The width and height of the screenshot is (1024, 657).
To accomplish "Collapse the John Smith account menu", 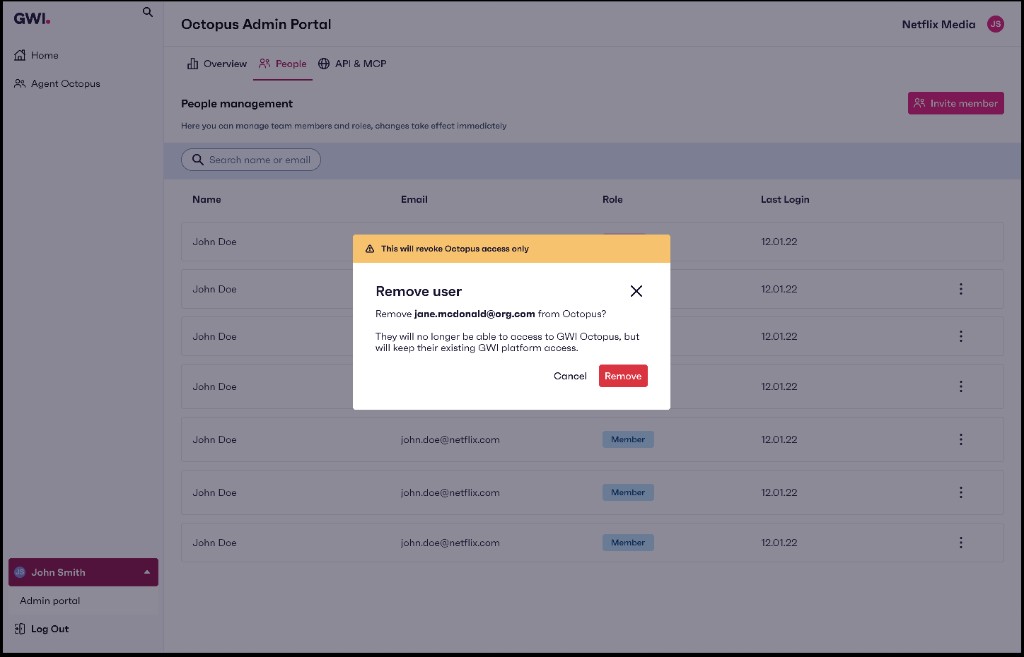I will coord(83,572).
